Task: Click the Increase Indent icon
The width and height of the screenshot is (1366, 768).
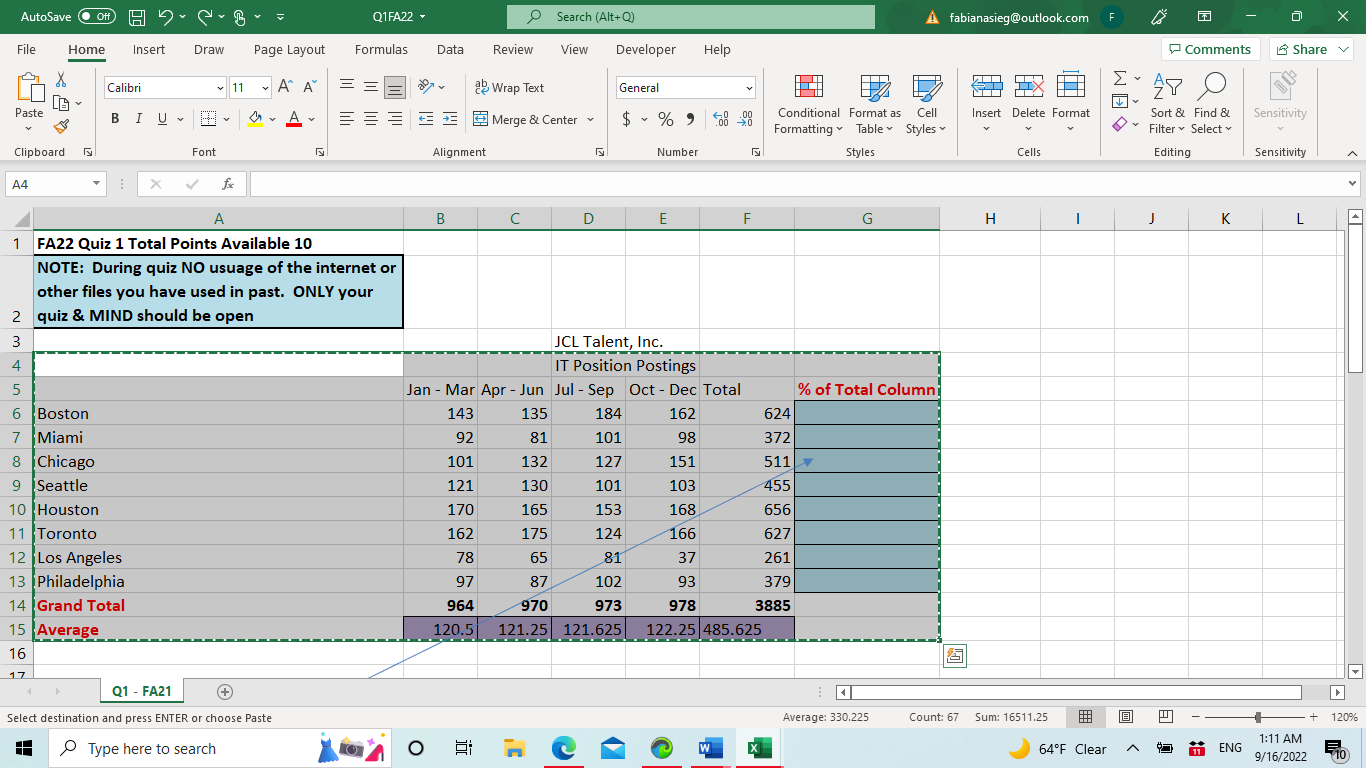Action: point(449,119)
